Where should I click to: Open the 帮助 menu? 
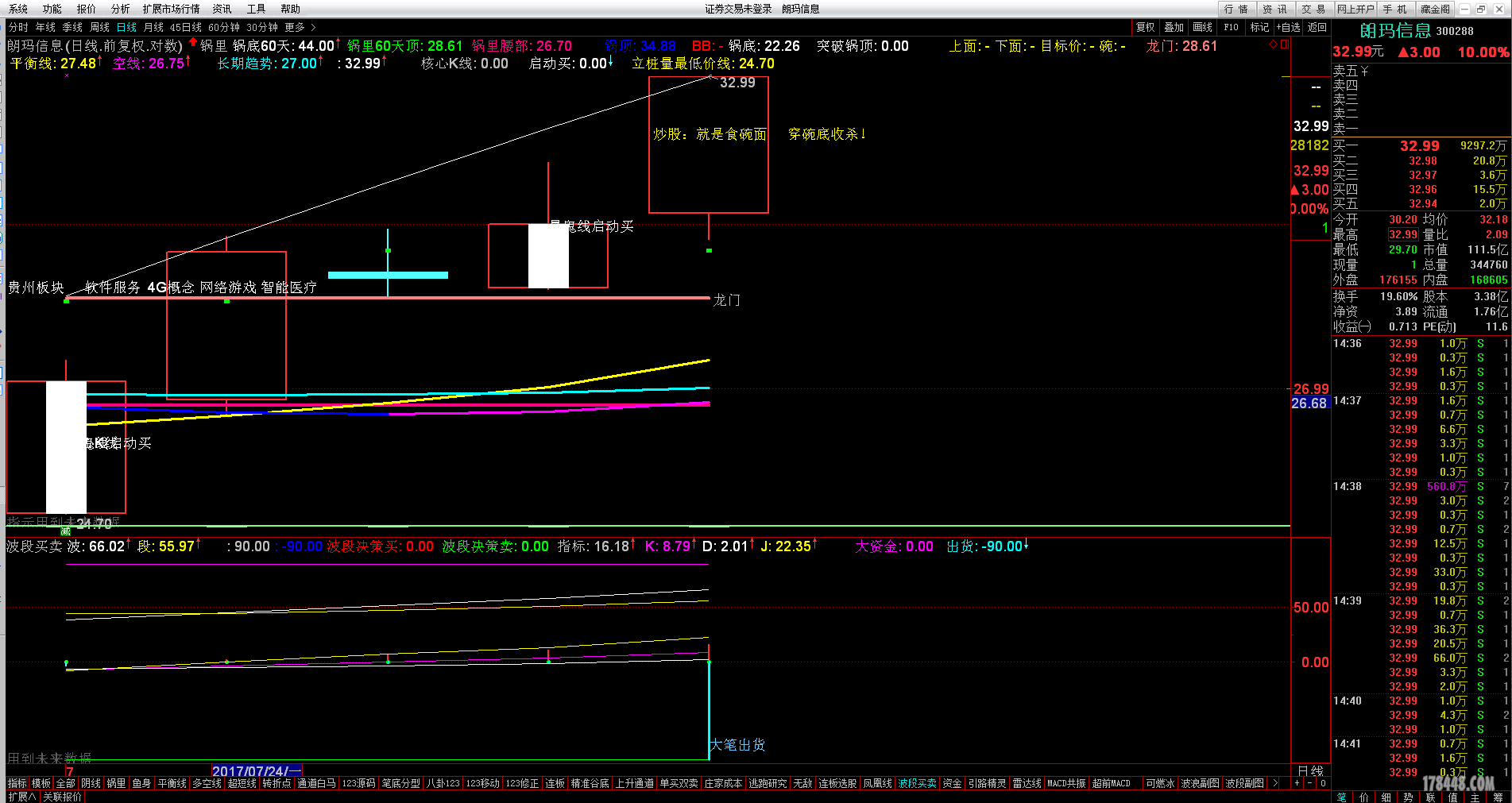(291, 9)
